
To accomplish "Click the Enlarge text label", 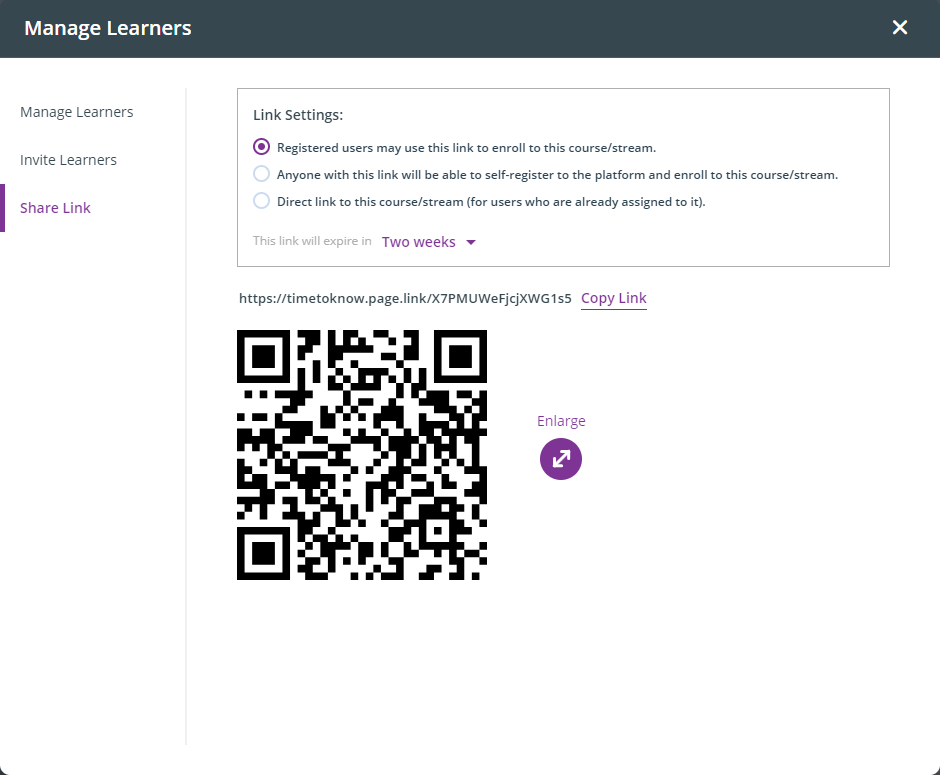I will pyautogui.click(x=561, y=421).
